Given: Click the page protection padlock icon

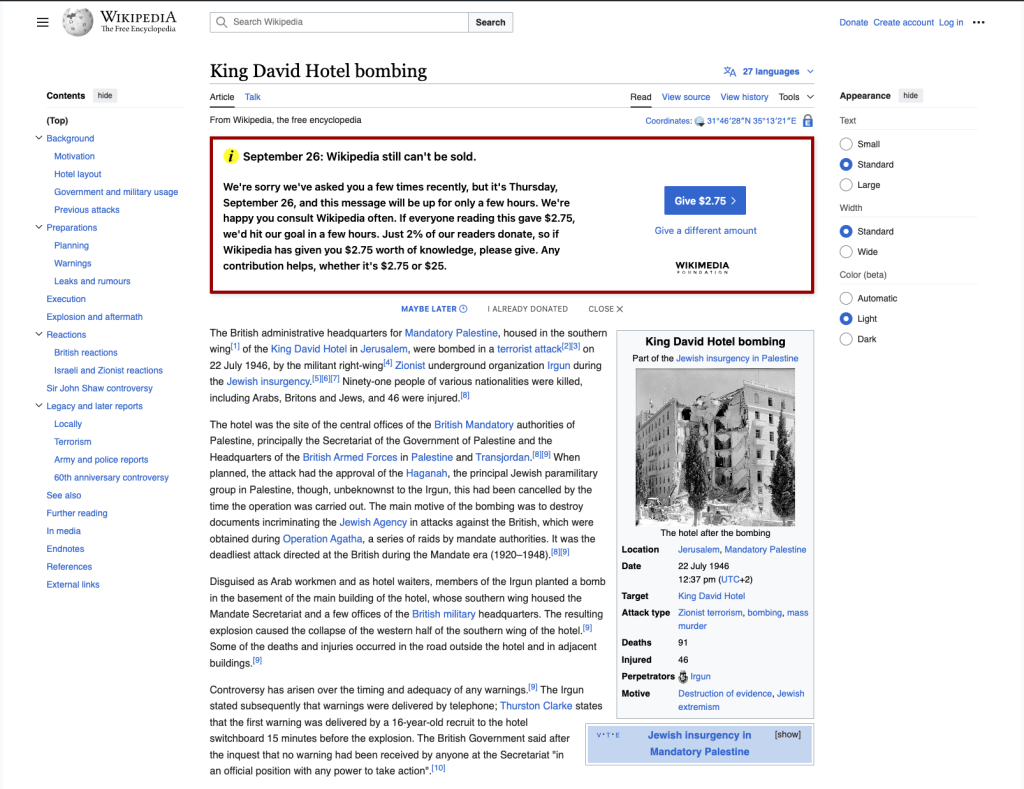Looking at the screenshot, I should pyautogui.click(x=807, y=121).
